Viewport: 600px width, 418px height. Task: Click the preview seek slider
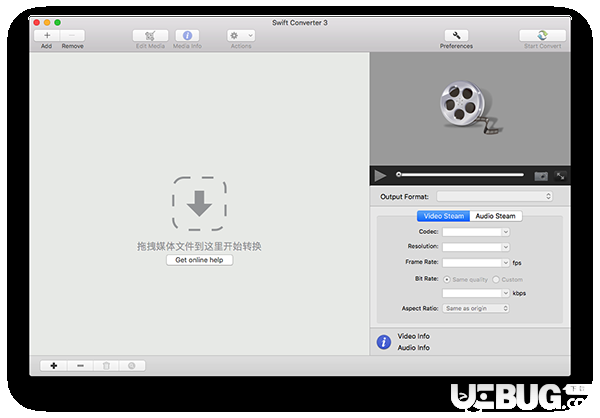[461, 175]
